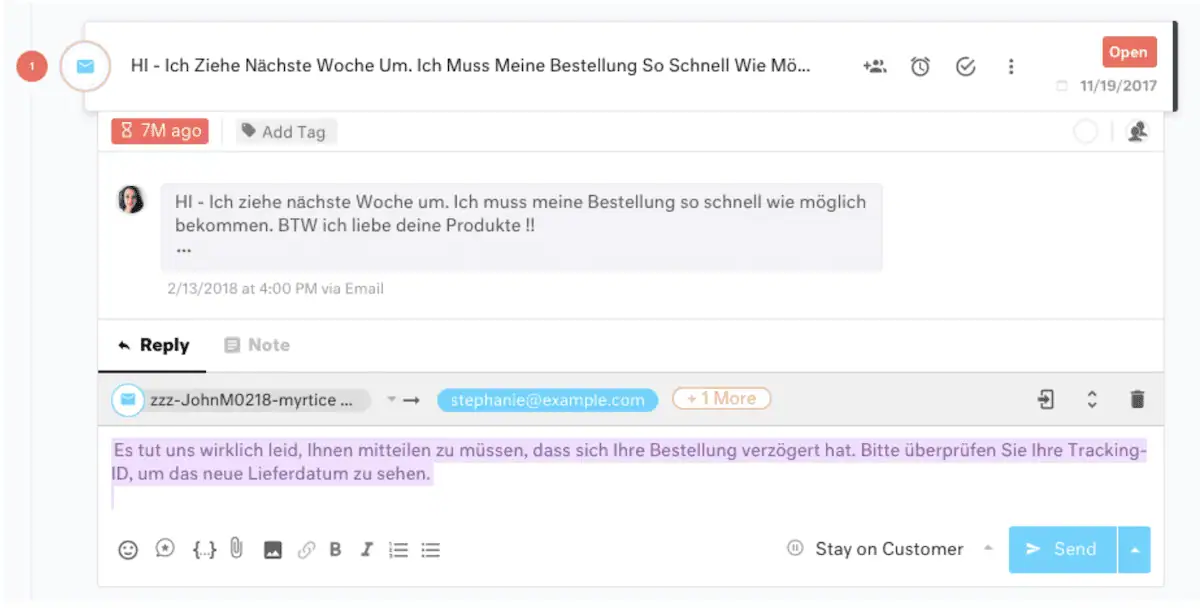The width and height of the screenshot is (1200, 609).
Task: Snooze the conversation with the alarm clock icon
Action: (920, 67)
